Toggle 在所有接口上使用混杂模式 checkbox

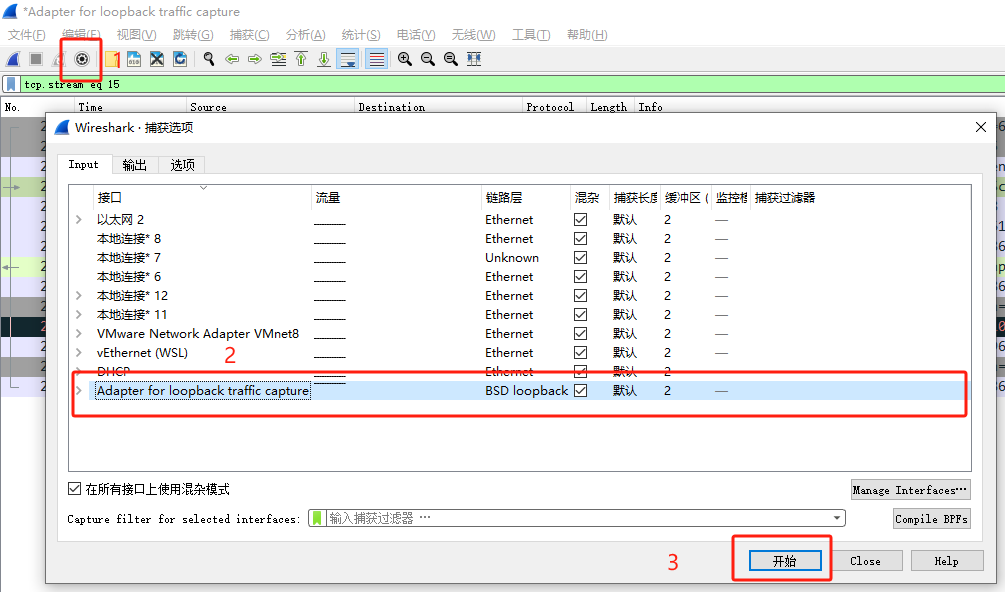click(74, 489)
